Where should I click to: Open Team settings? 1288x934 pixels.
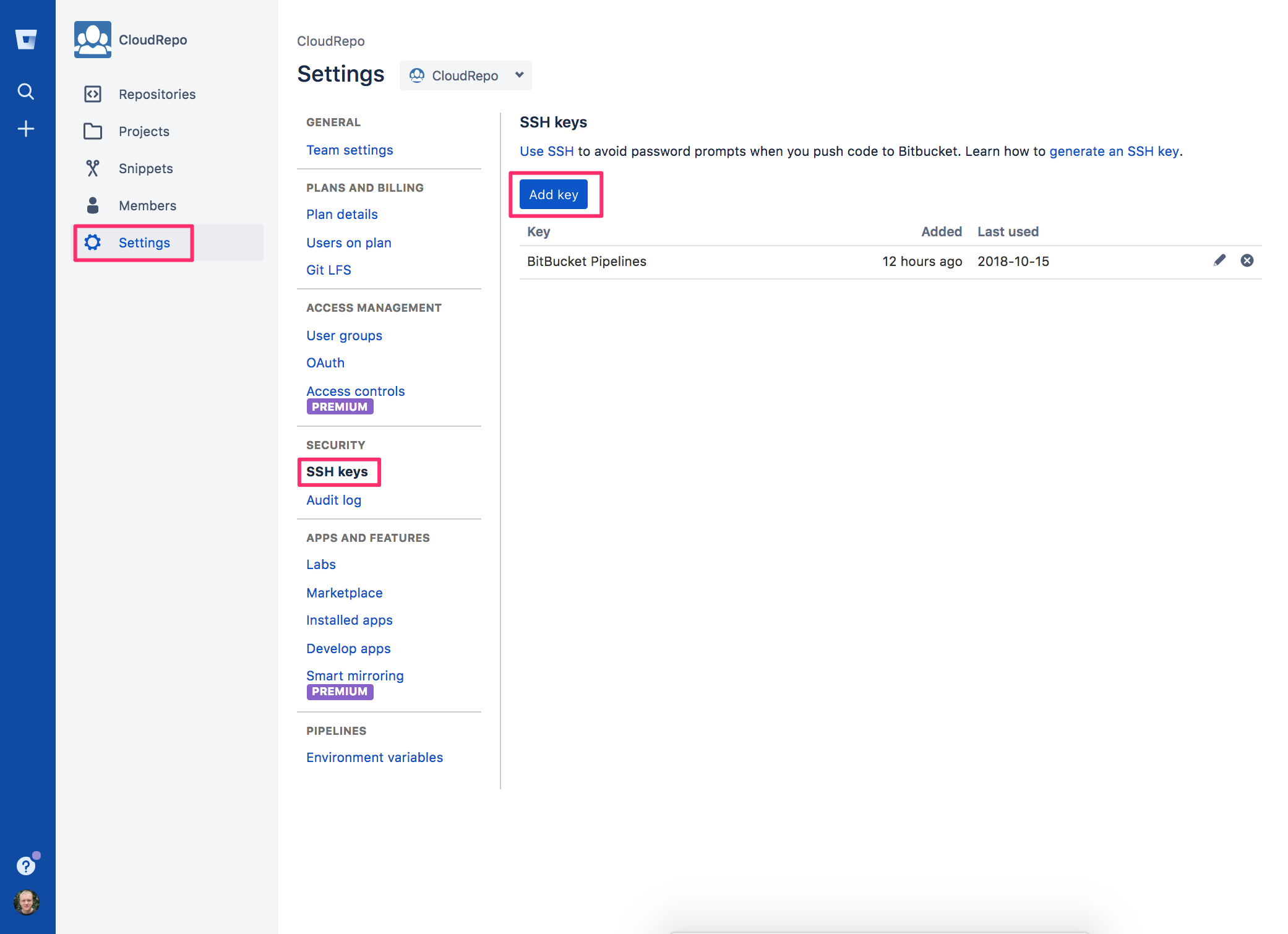coord(350,150)
